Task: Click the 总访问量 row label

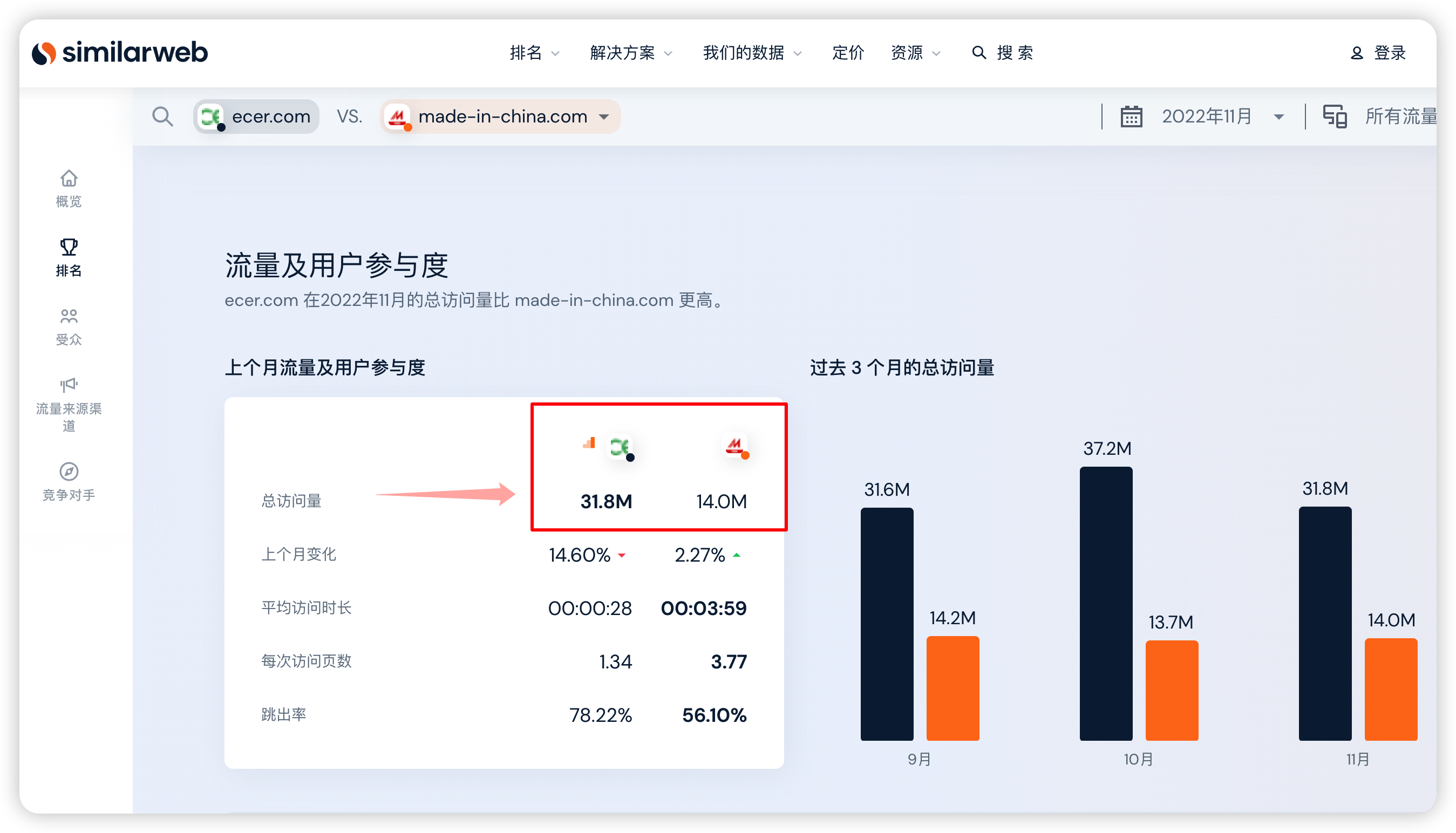Action: point(291,501)
